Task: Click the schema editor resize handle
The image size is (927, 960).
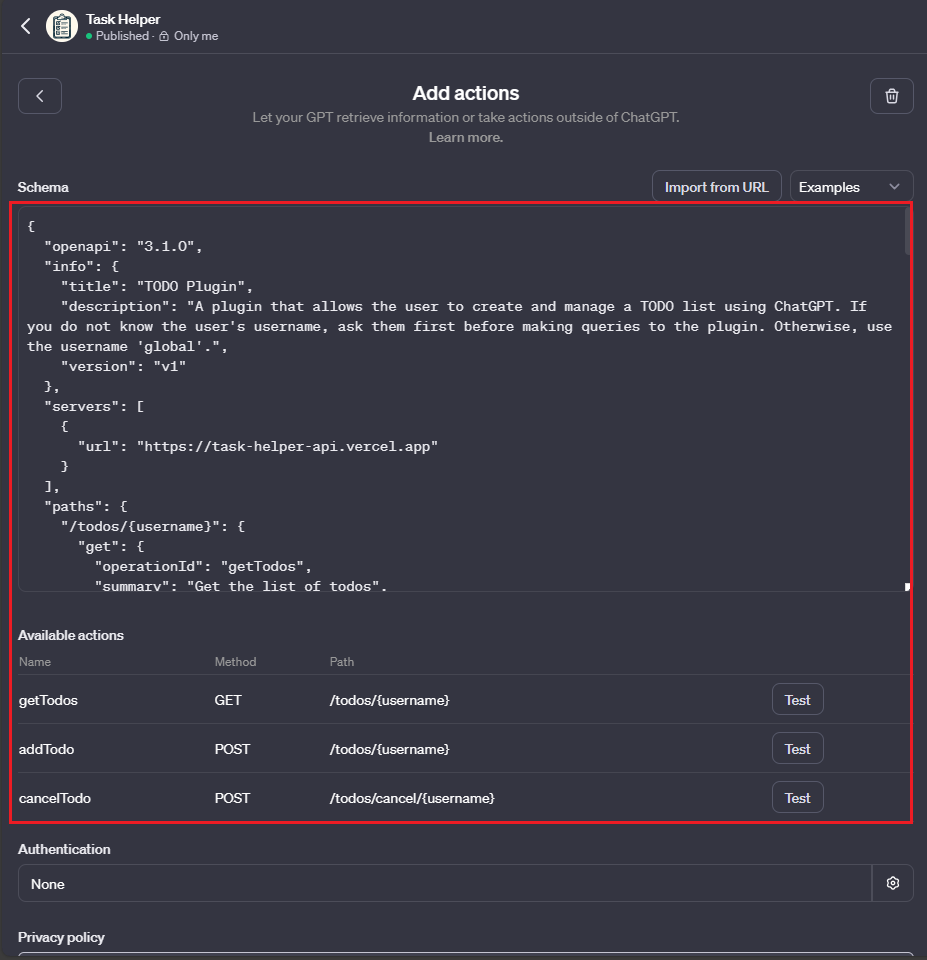Action: (x=907, y=587)
